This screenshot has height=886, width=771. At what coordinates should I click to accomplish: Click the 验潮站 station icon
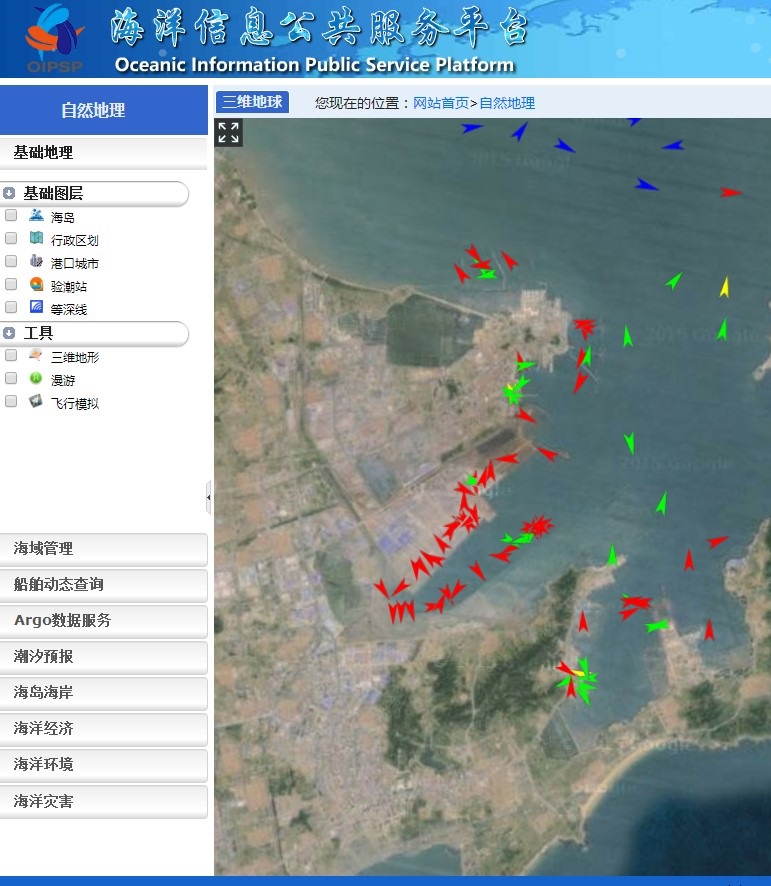pos(36,284)
